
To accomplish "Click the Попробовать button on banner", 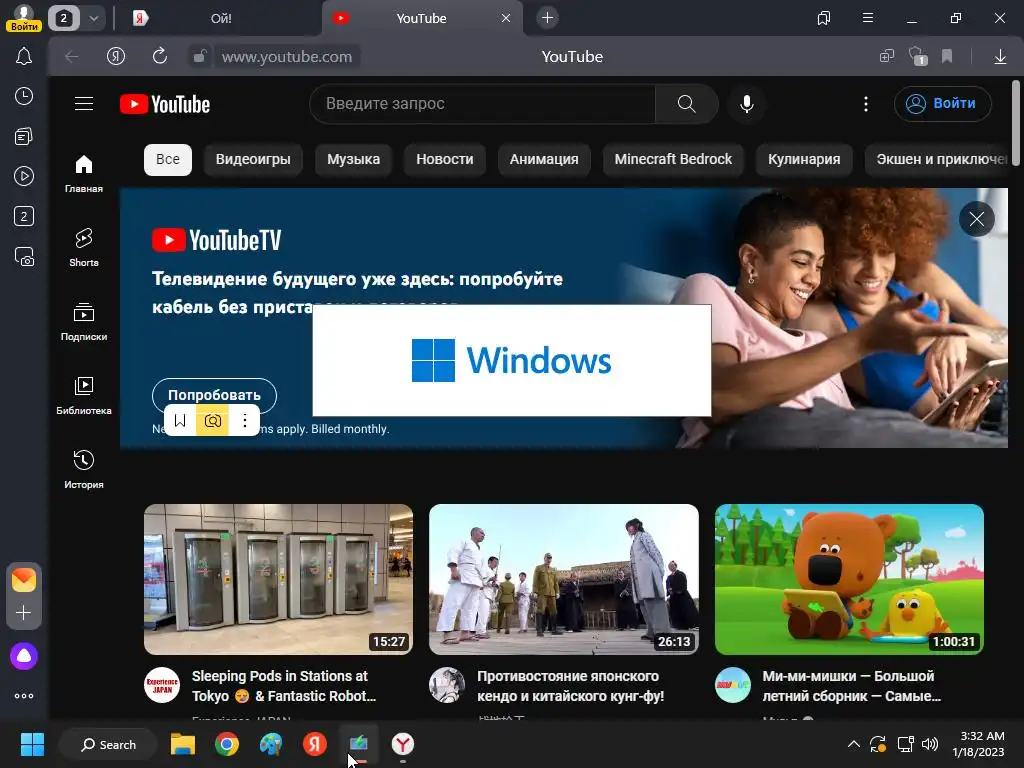I will (214, 395).
